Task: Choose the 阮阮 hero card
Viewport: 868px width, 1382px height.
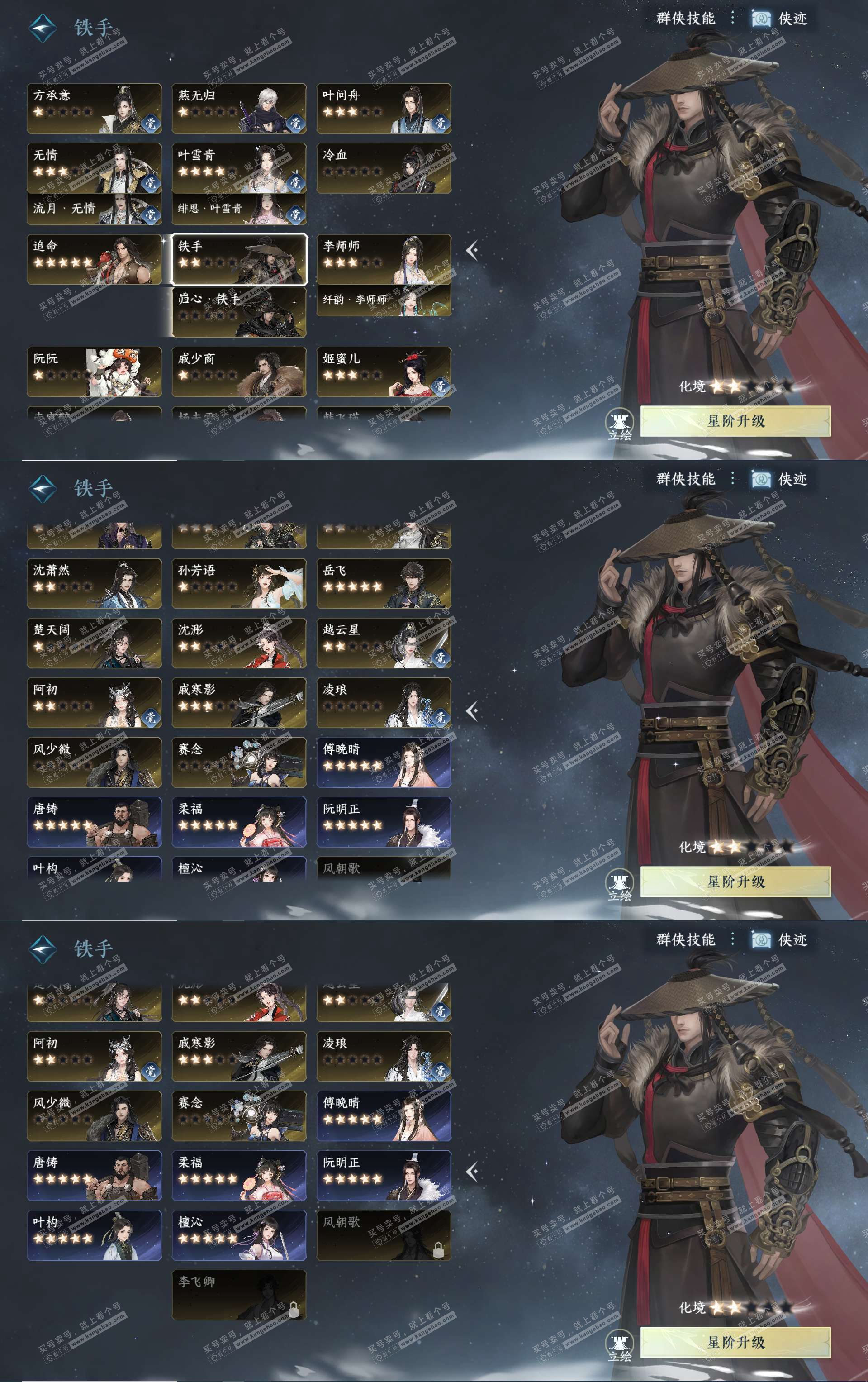Action: tap(94, 372)
